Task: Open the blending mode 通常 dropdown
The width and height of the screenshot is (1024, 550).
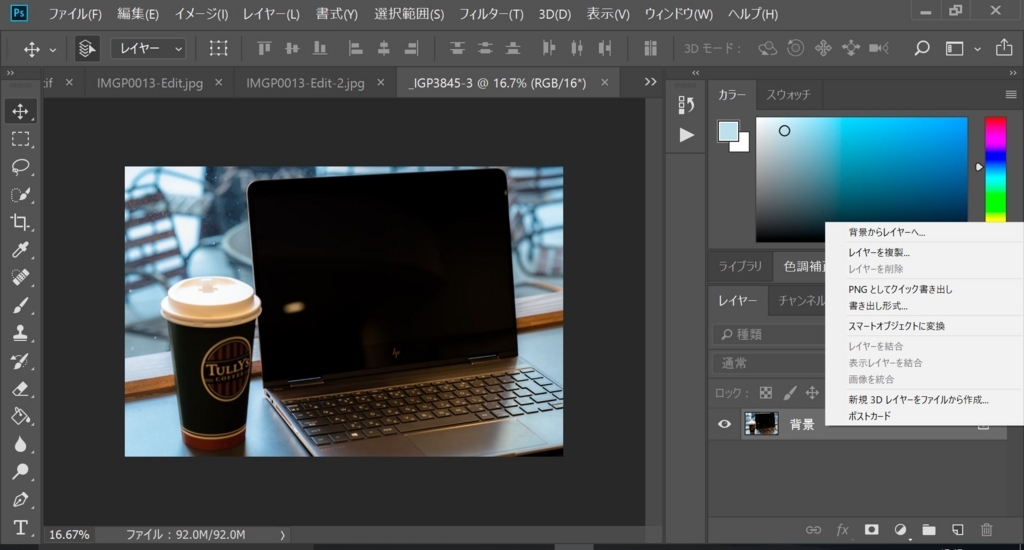Action: [769, 363]
